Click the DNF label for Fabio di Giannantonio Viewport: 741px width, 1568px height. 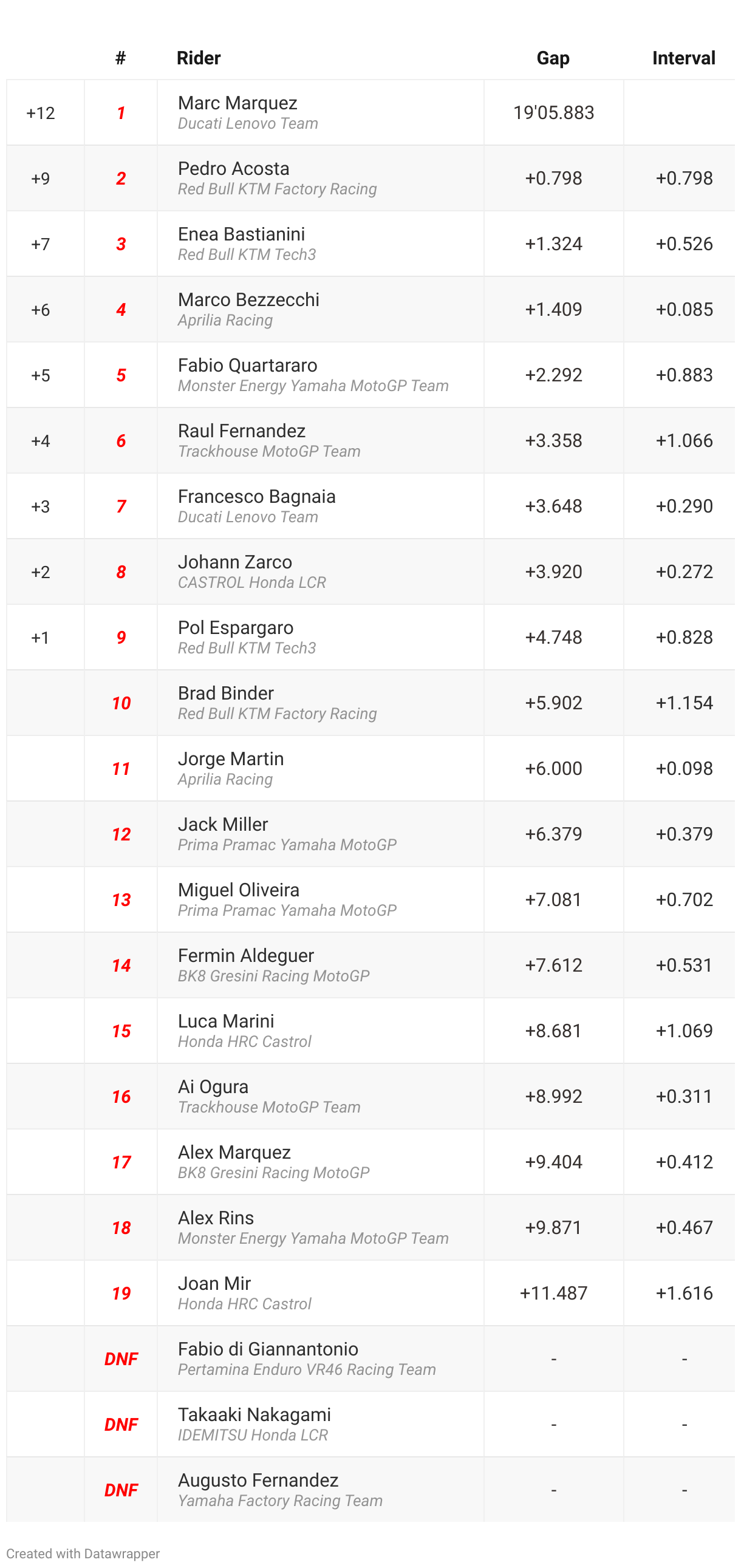coord(120,1358)
